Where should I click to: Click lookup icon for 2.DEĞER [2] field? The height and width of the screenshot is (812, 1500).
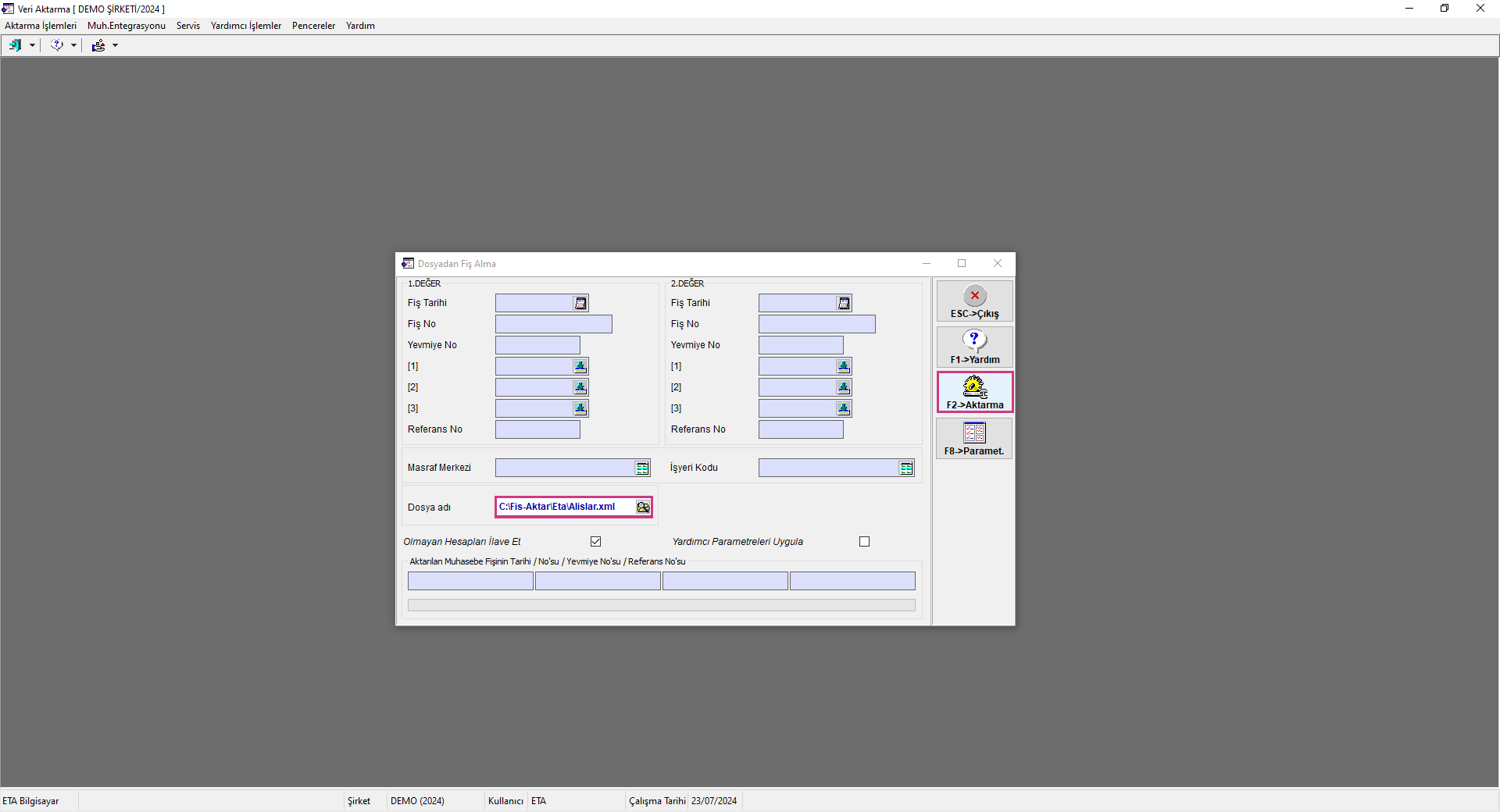tap(844, 387)
